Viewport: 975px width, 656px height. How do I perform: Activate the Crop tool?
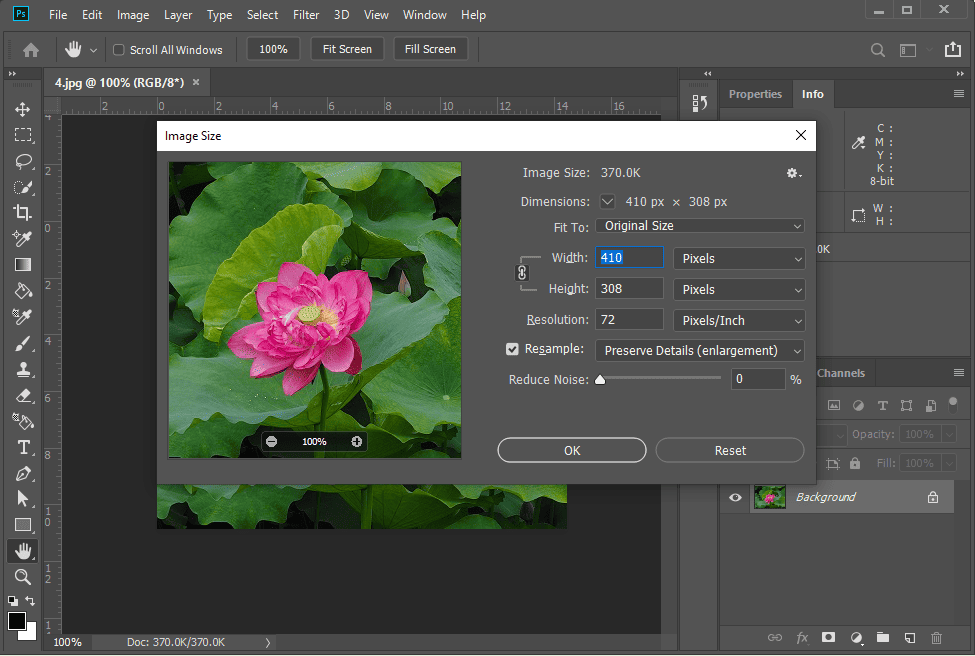click(x=23, y=212)
